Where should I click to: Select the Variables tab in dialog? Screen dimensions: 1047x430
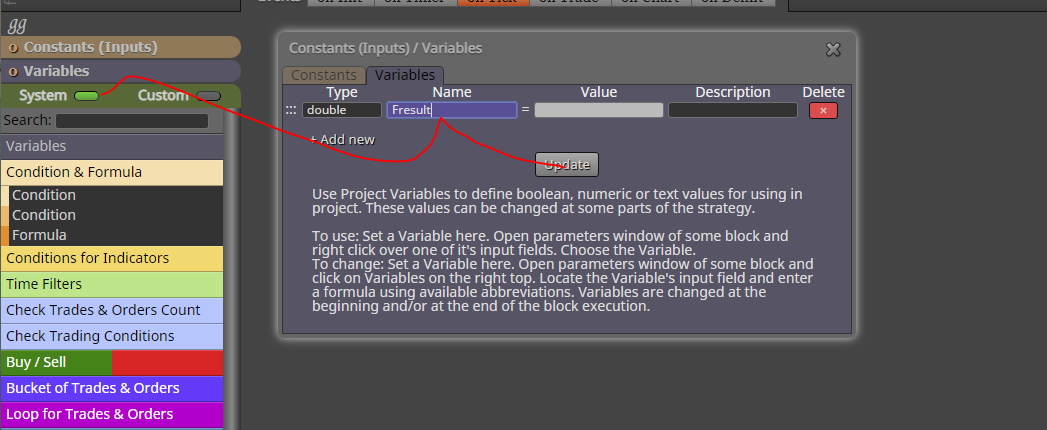[x=405, y=75]
